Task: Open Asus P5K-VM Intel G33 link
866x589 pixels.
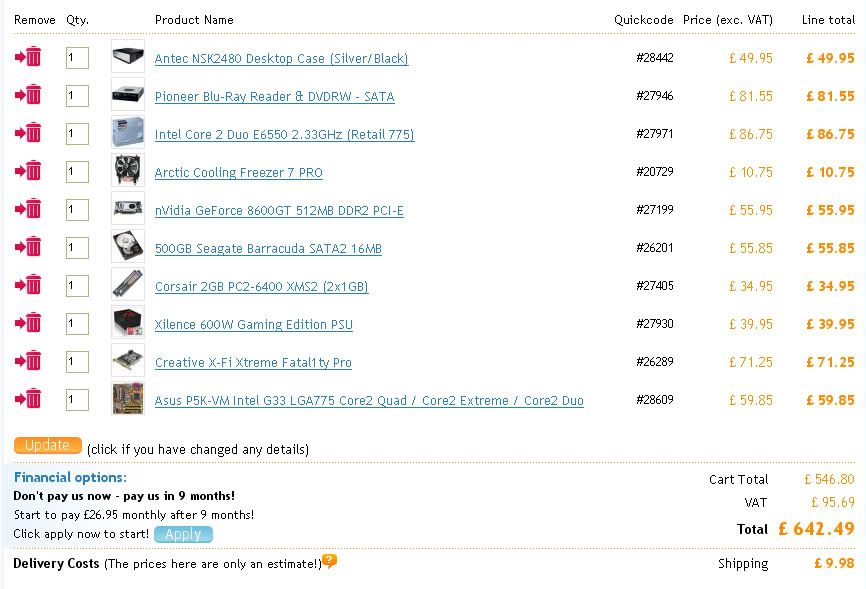Action: (x=369, y=401)
